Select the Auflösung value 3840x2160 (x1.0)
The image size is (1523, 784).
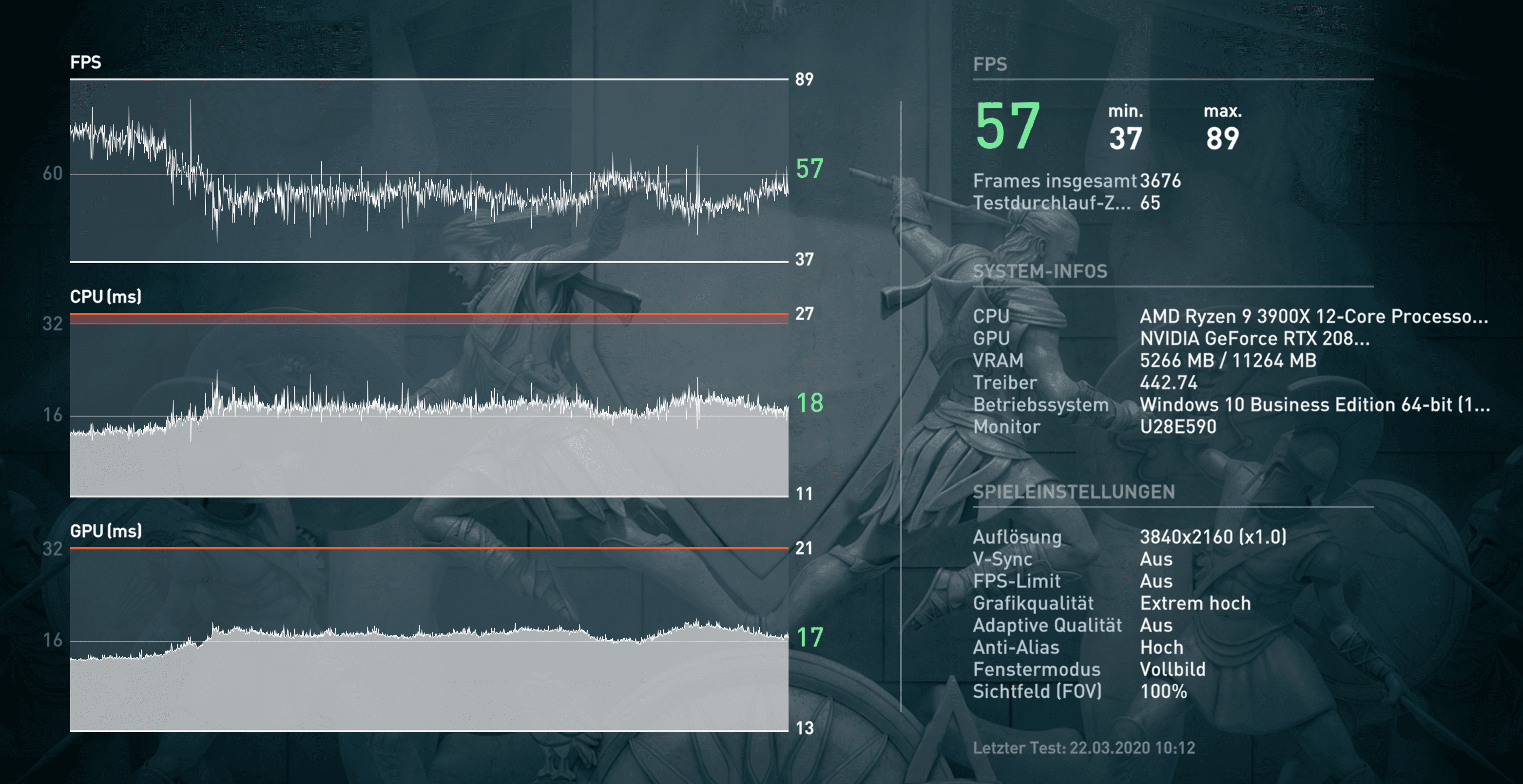(x=1213, y=537)
